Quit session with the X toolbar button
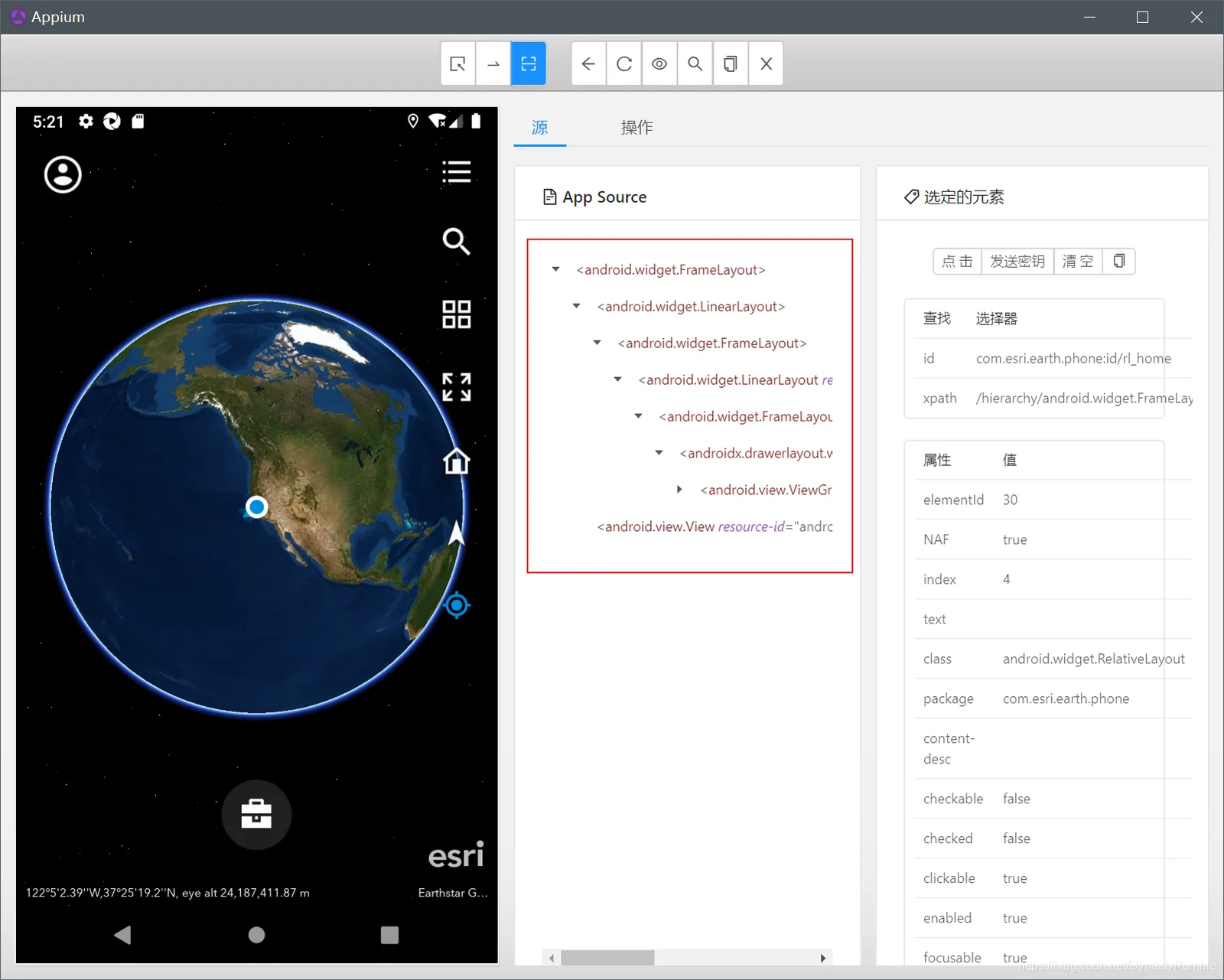The width and height of the screenshot is (1224, 980). [766, 63]
